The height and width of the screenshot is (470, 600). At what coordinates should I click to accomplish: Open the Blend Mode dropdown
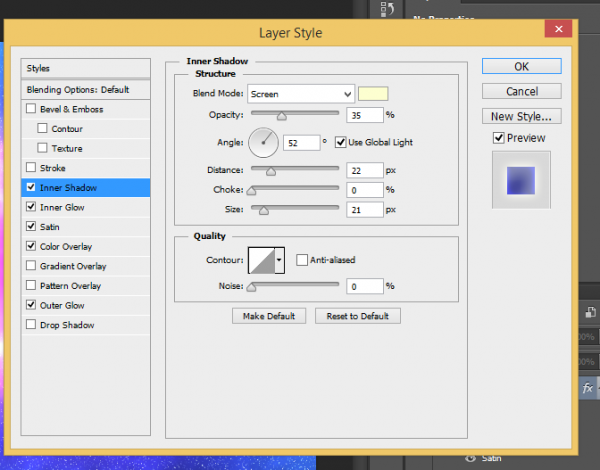pos(301,93)
